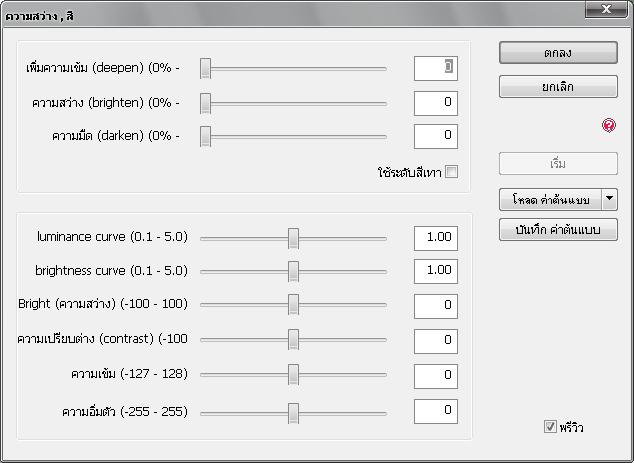634x463 pixels.
Task: Toggle the grayscale (ใช้ระดับสีเทา) checkbox
Action: point(452,172)
